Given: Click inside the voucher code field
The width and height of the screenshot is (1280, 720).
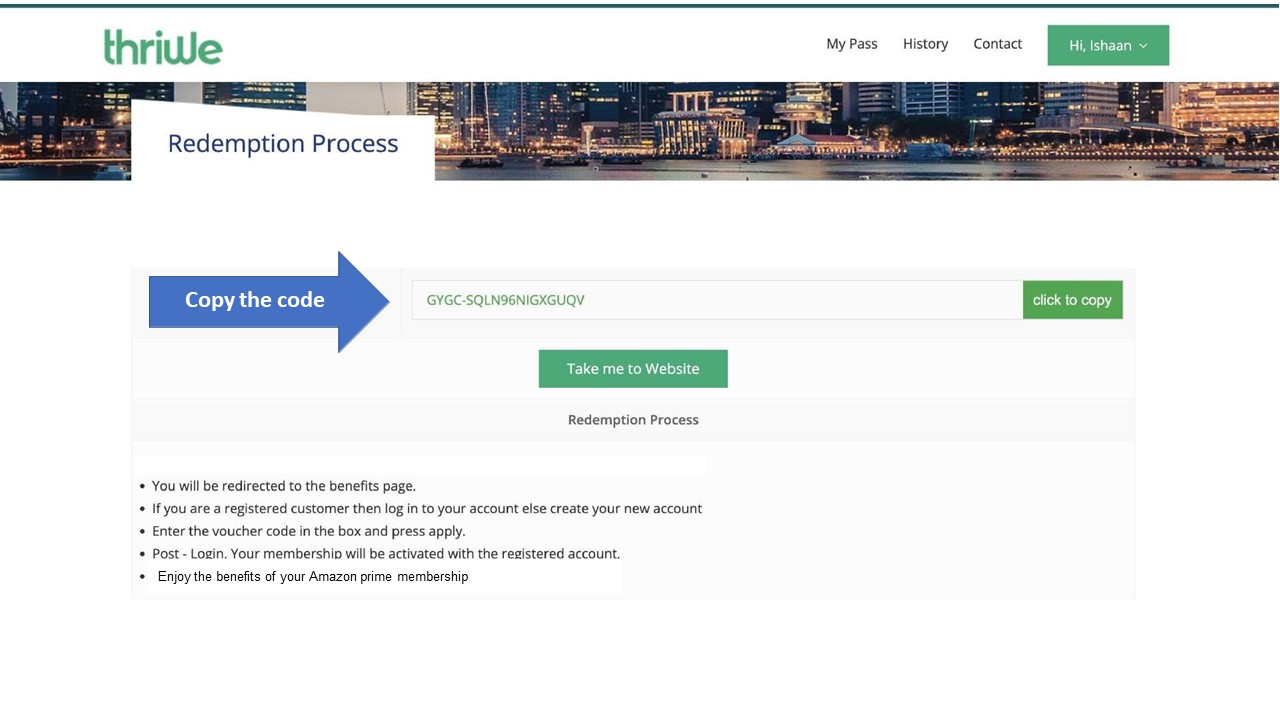Looking at the screenshot, I should (800, 300).
